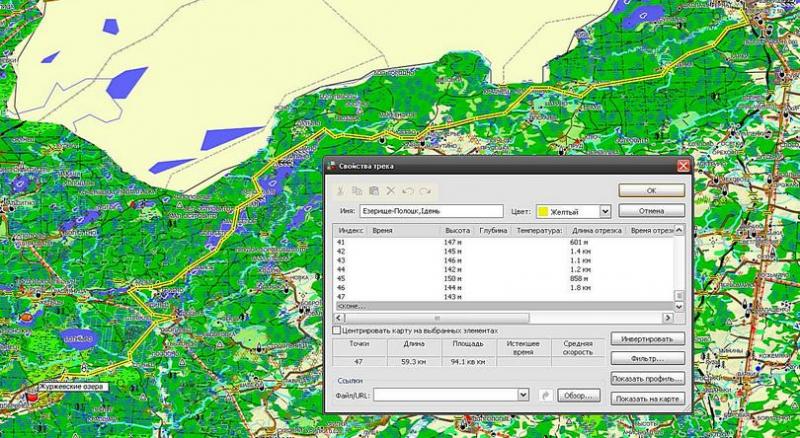Click the Файл/URL text field
This screenshot has width=800, height=438.
pyautogui.click(x=445, y=395)
